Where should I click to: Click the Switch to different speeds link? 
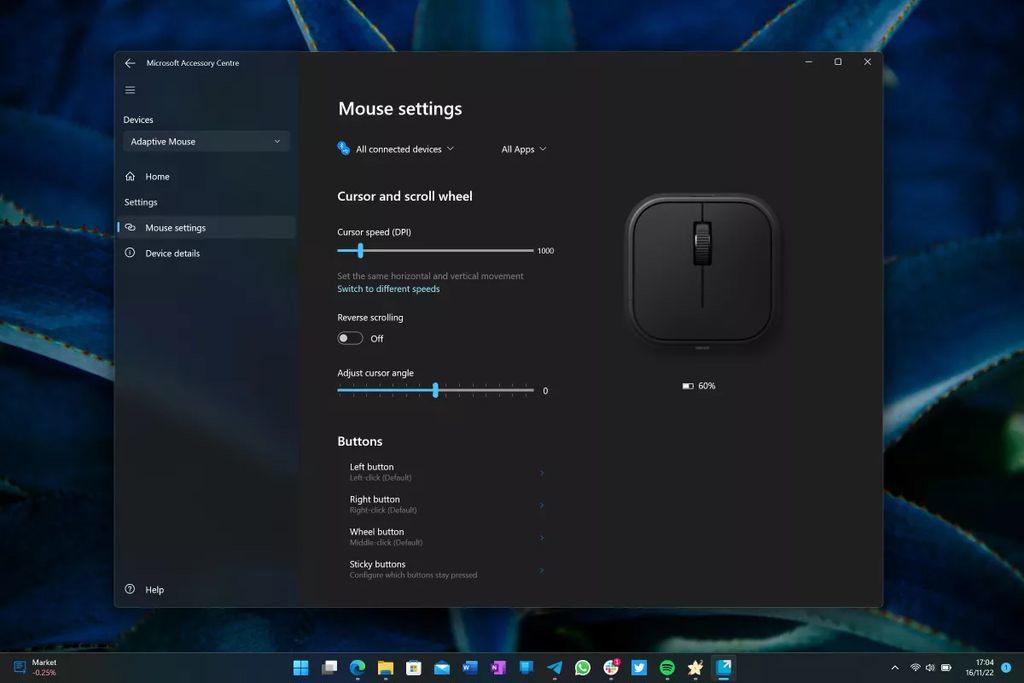click(388, 289)
